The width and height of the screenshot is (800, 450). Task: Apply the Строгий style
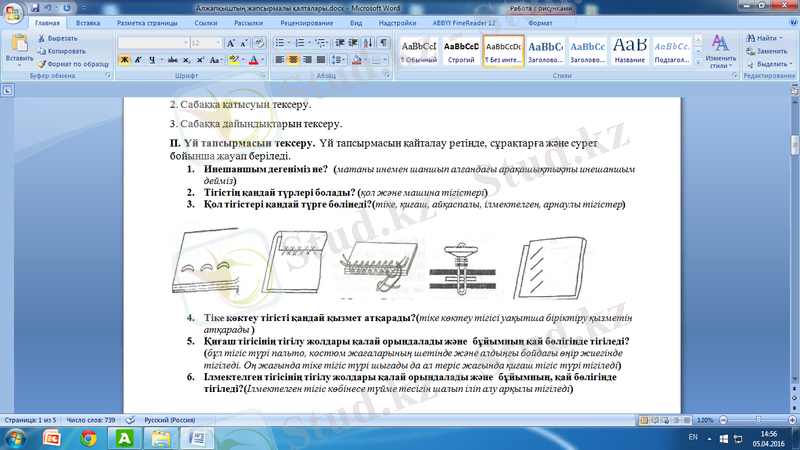tap(460, 50)
